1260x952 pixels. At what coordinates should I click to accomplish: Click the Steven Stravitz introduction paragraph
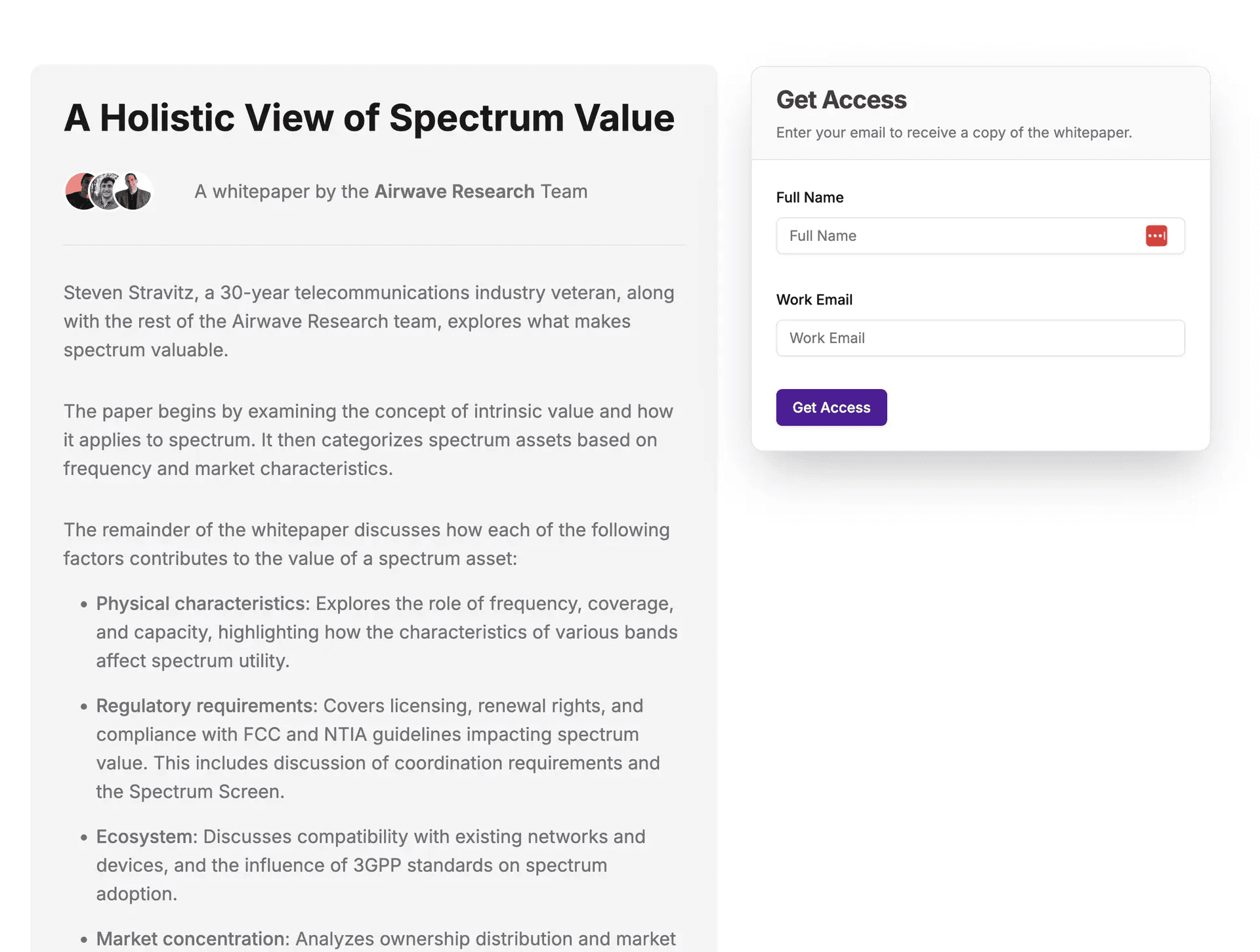[369, 321]
